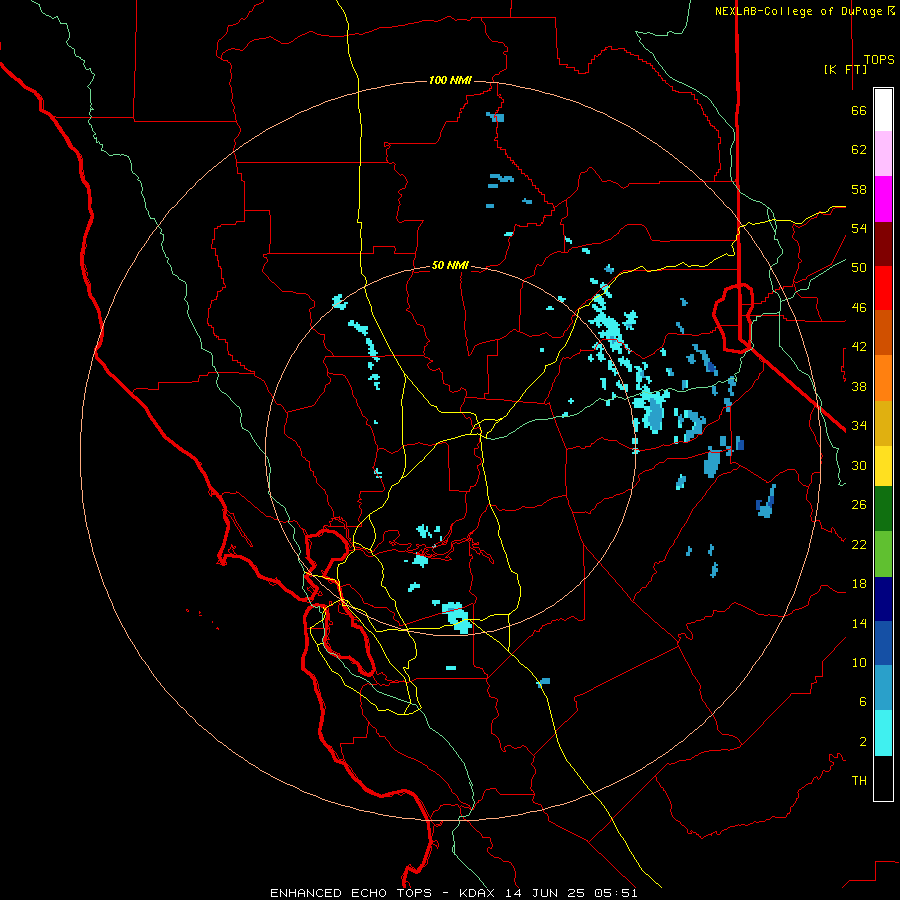Point at the 38 legend number
The image size is (900, 900).
pos(859,386)
